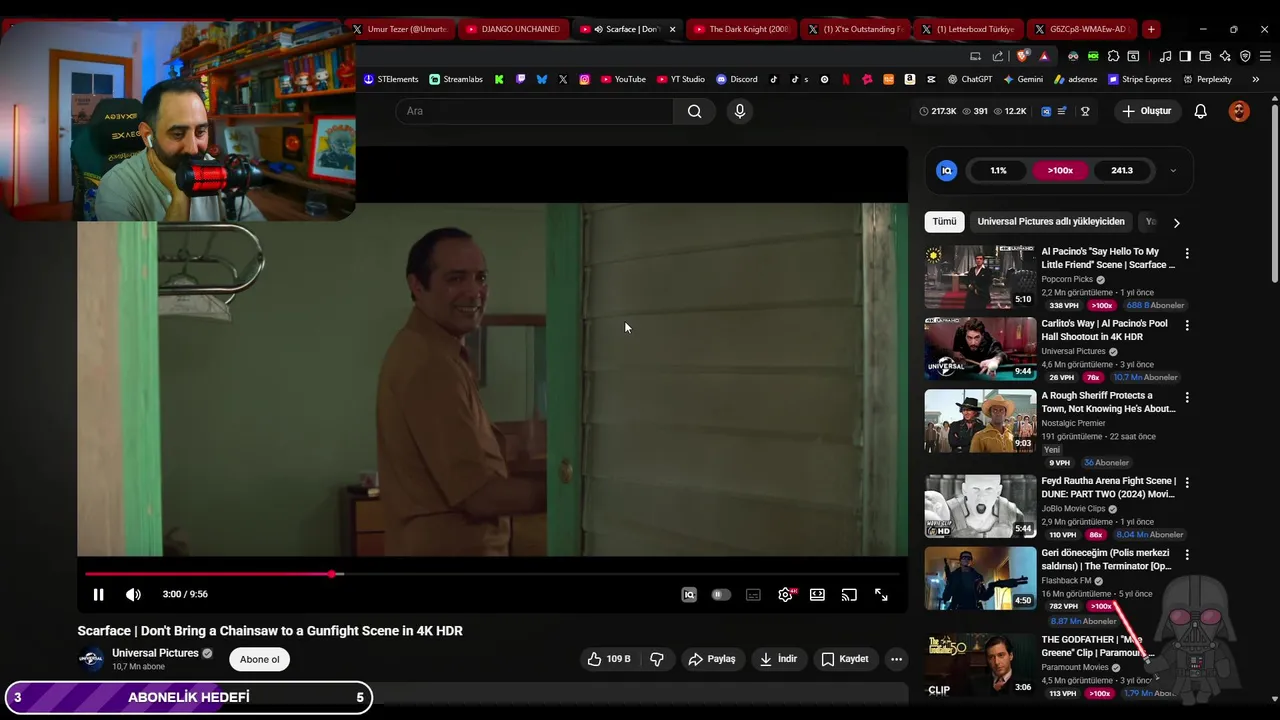Mute the video with the speaker icon

click(133, 595)
